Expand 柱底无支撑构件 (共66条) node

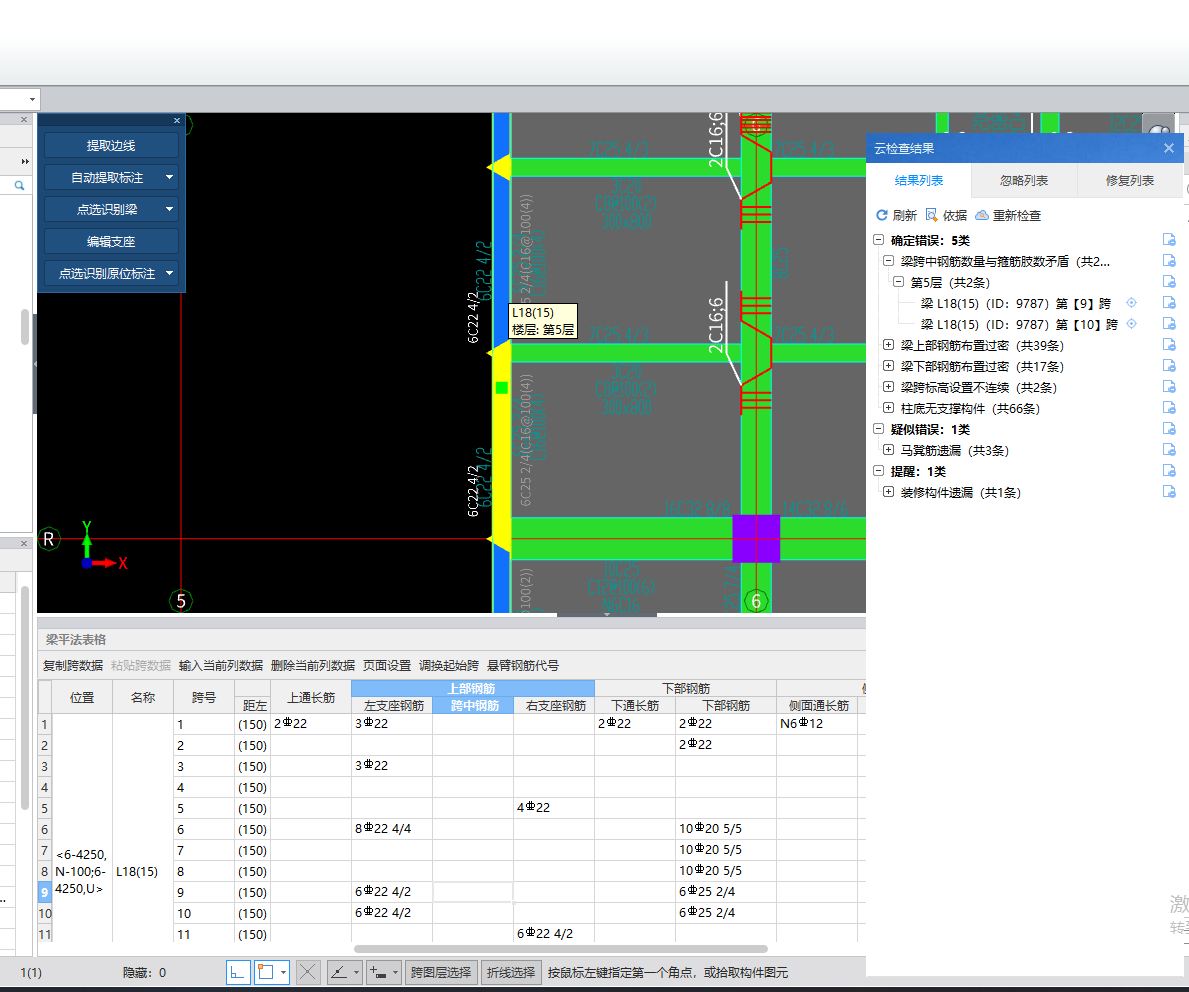pos(889,408)
